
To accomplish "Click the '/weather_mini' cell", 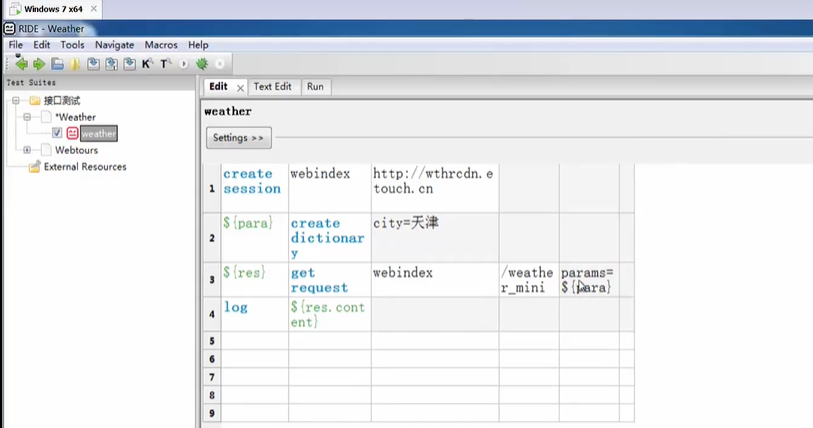I will pos(529,280).
